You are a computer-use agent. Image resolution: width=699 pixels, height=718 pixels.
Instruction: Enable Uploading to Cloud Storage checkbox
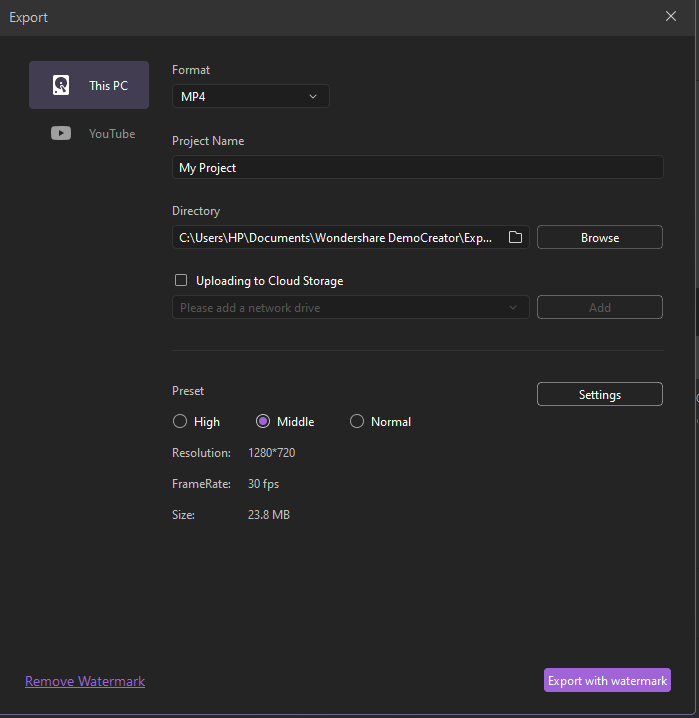(x=181, y=281)
